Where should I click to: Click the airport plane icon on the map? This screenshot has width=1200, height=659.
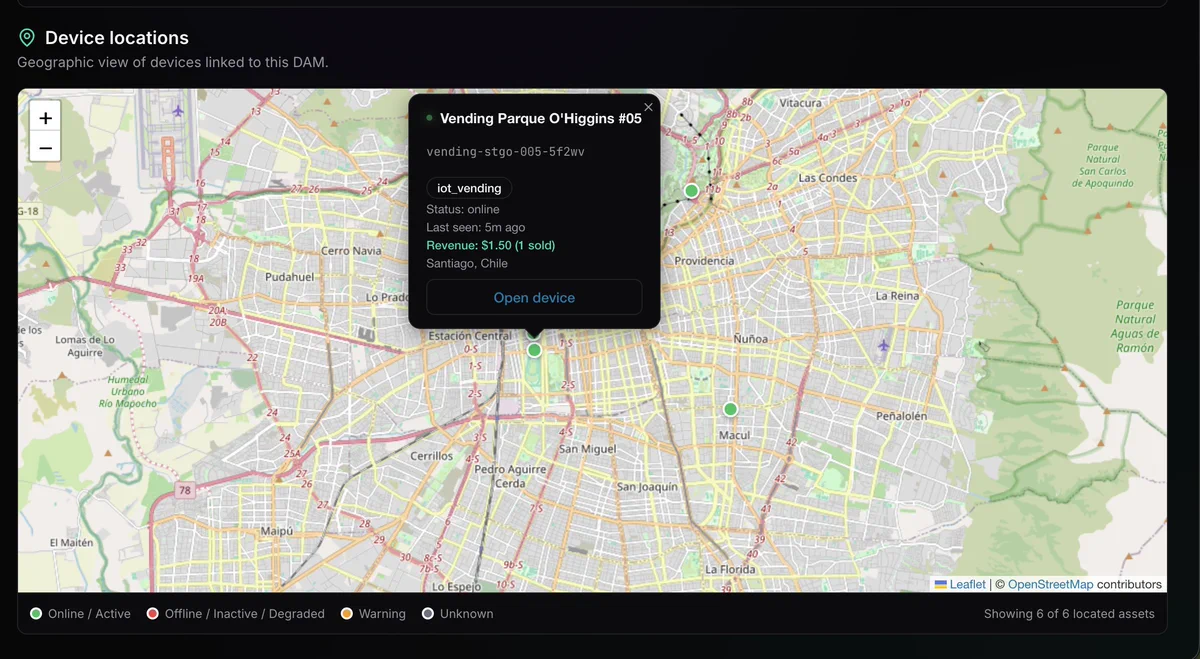(x=178, y=110)
